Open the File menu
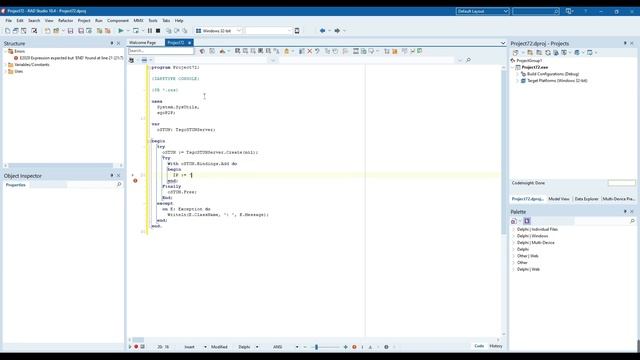This screenshot has height=360, width=640. pos(9,20)
